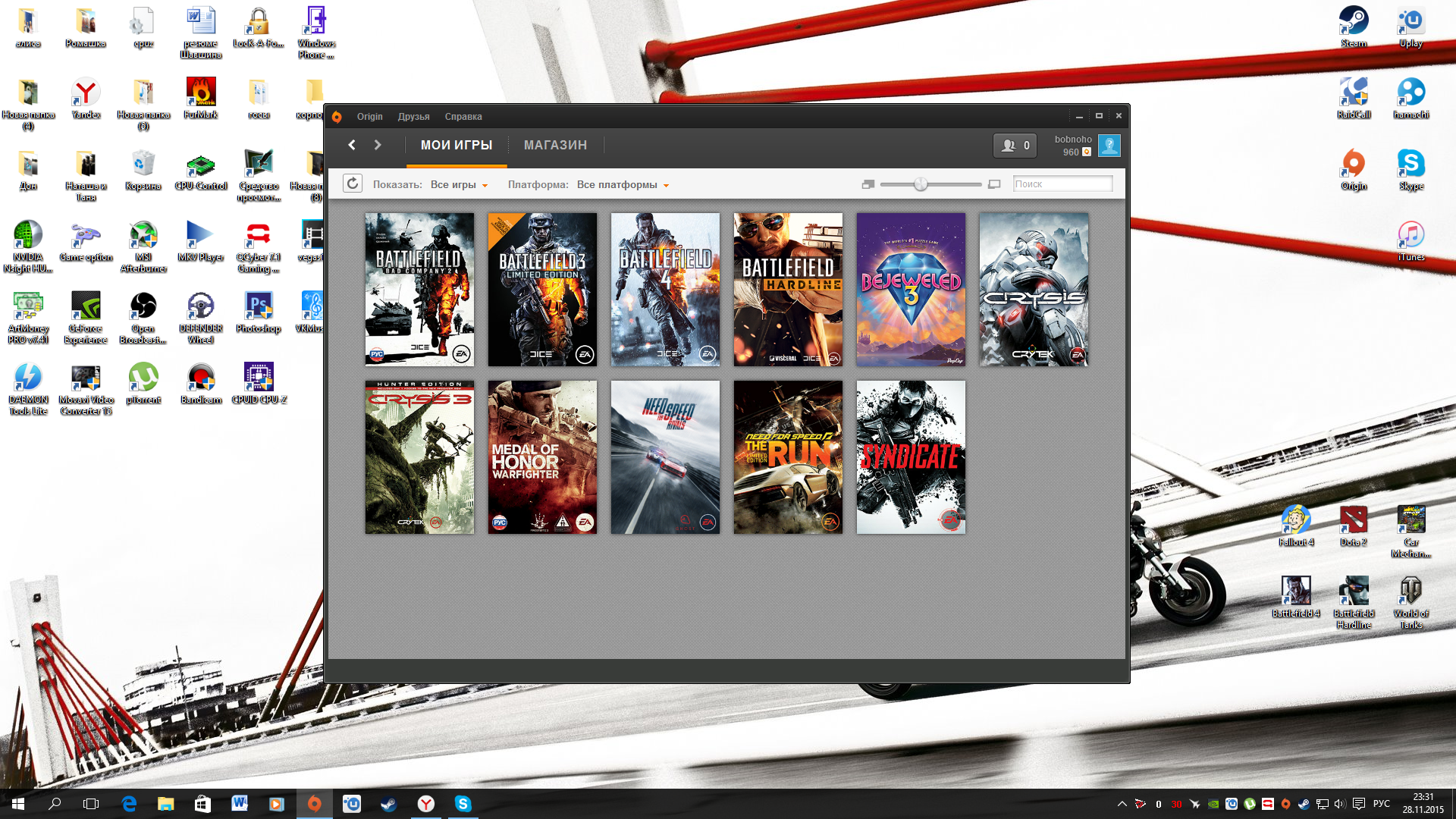Click the game tile size slider
Viewport: 1456px width, 819px height.
point(921,184)
